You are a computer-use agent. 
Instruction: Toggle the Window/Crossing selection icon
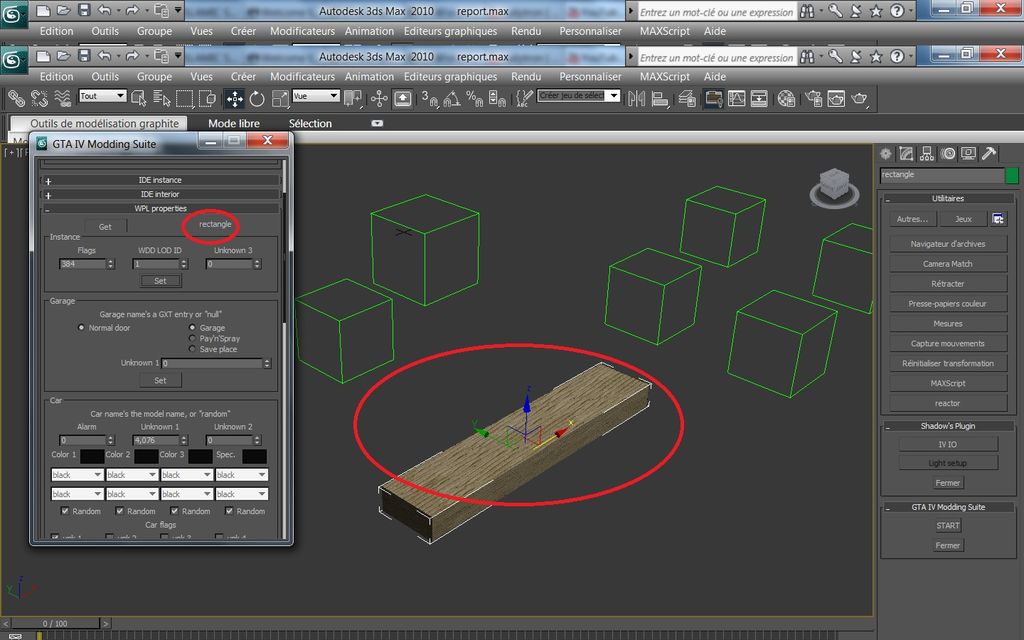click(x=208, y=99)
